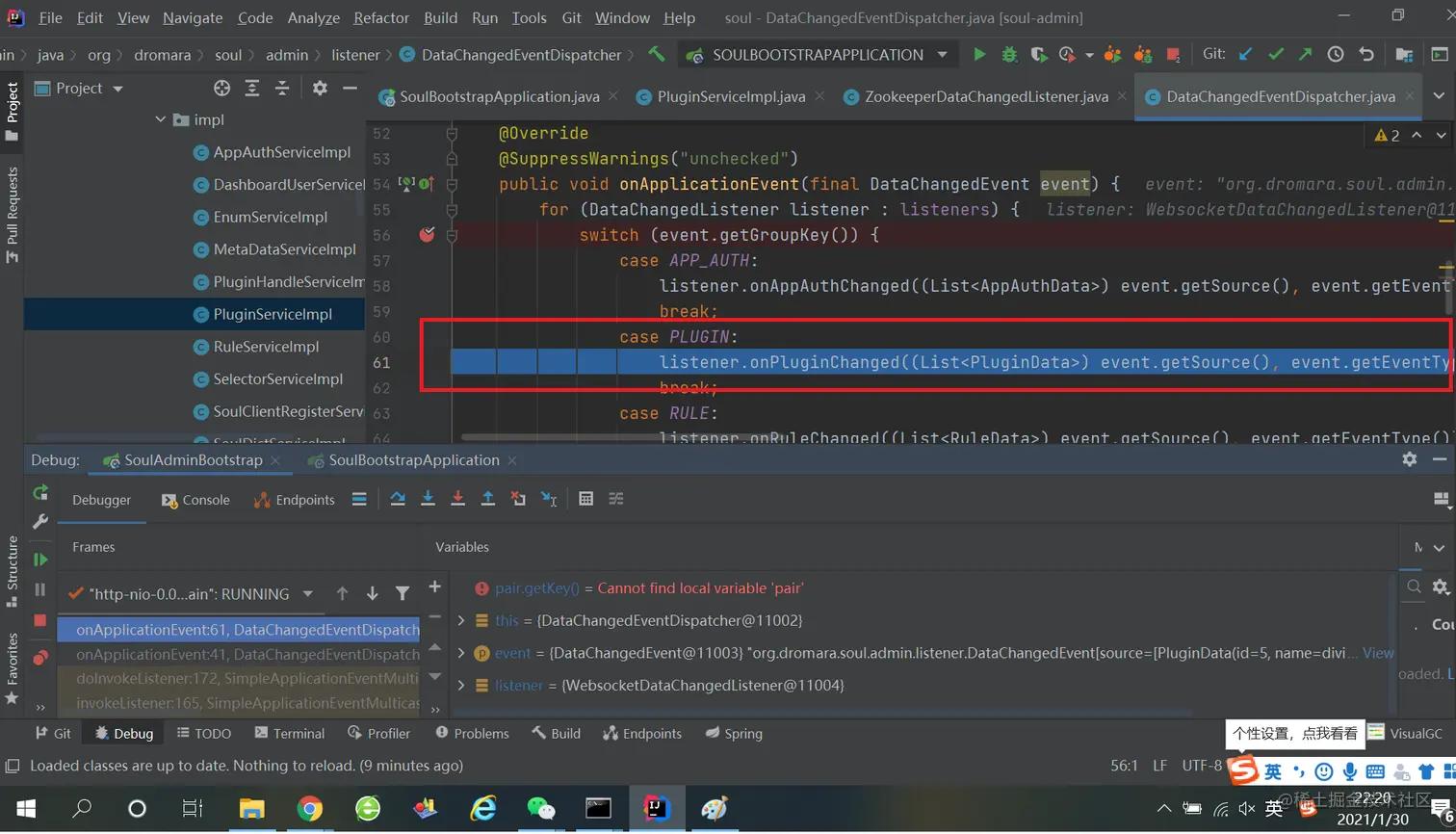Screen dimensions: 1456x834
Task: Switch to SoulBootstrapApplication debug session tab
Action: [412, 460]
